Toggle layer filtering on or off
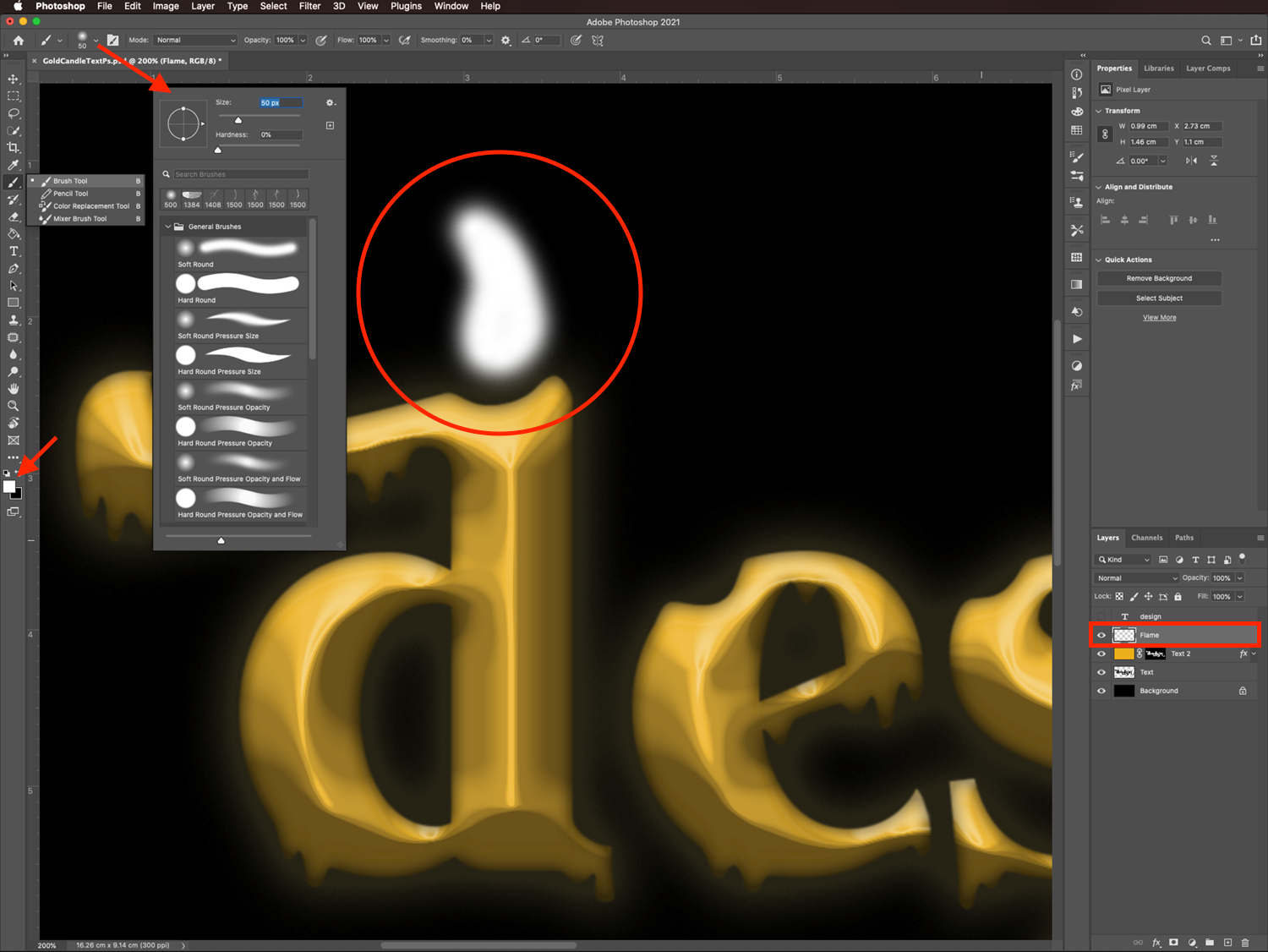 (1242, 557)
